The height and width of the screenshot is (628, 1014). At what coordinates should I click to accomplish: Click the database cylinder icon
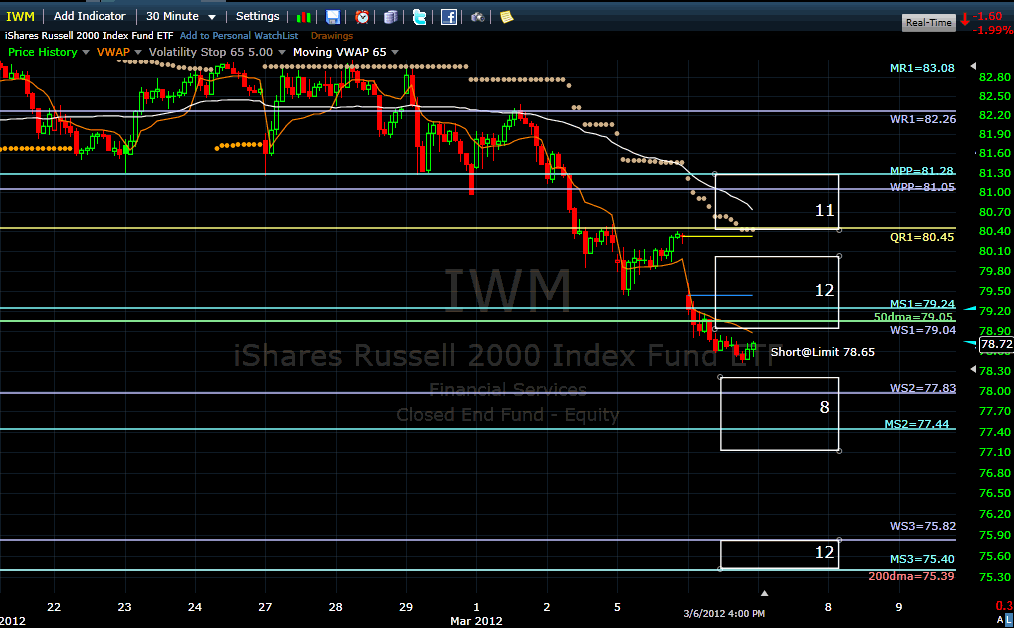click(391, 17)
